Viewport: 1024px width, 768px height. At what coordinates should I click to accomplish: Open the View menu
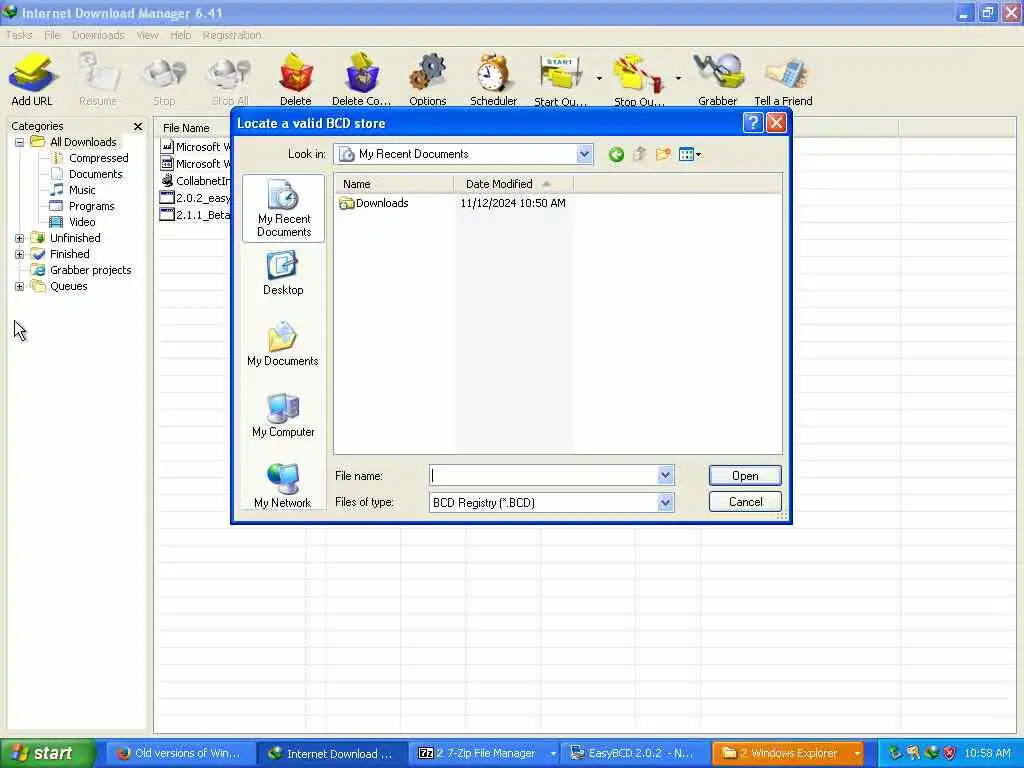pyautogui.click(x=148, y=35)
